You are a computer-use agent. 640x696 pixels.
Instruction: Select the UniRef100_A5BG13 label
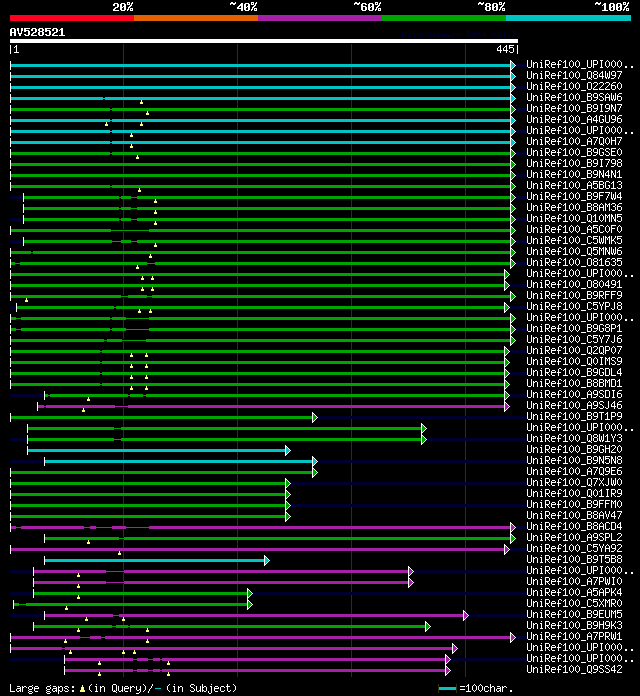coord(574,185)
